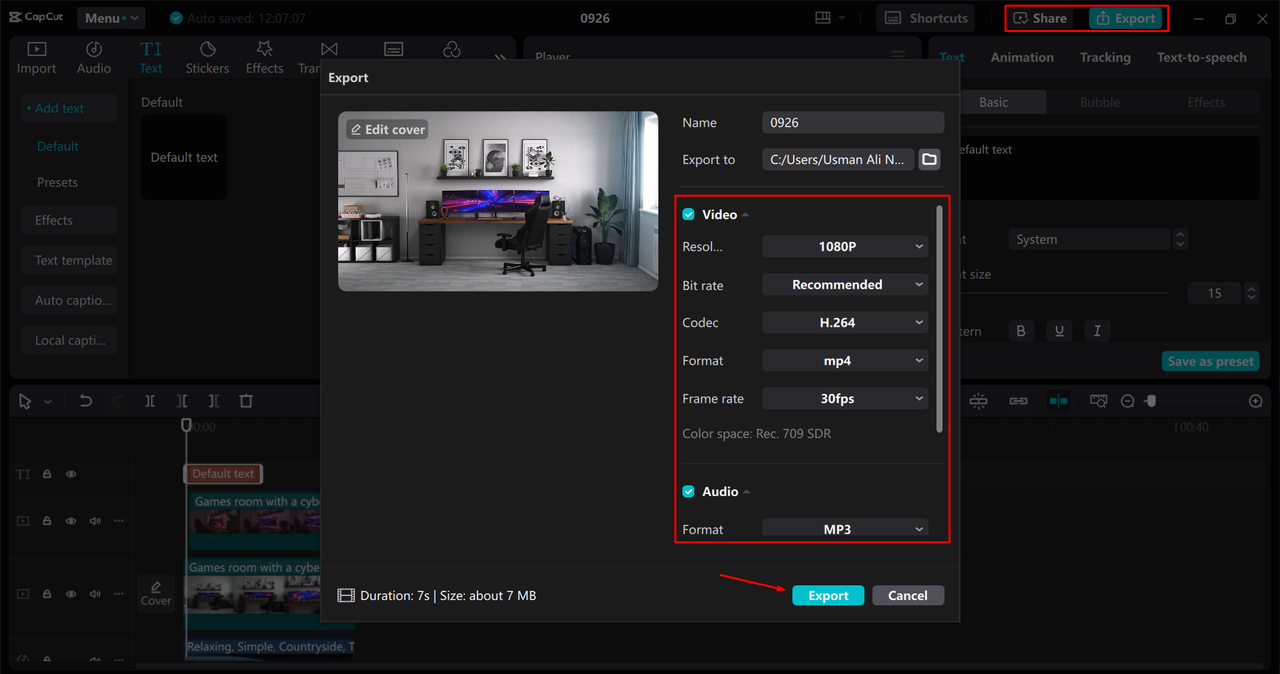The height and width of the screenshot is (674, 1280).
Task: Open the Import media tab icon
Action: click(36, 49)
